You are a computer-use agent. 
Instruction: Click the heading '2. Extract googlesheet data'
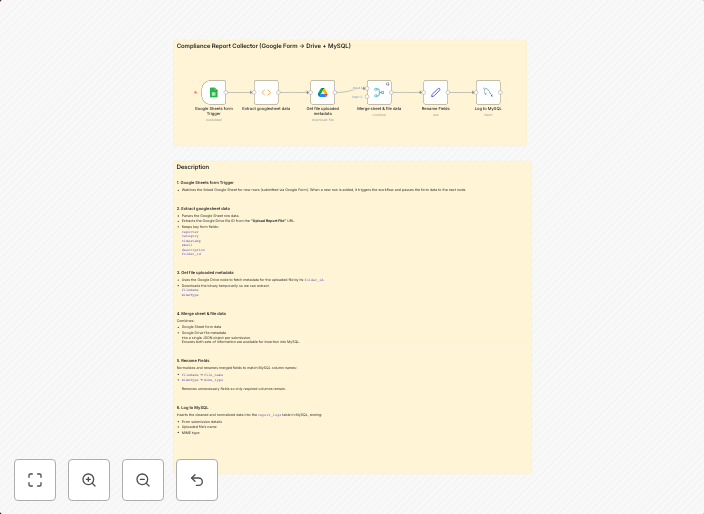click(x=203, y=209)
